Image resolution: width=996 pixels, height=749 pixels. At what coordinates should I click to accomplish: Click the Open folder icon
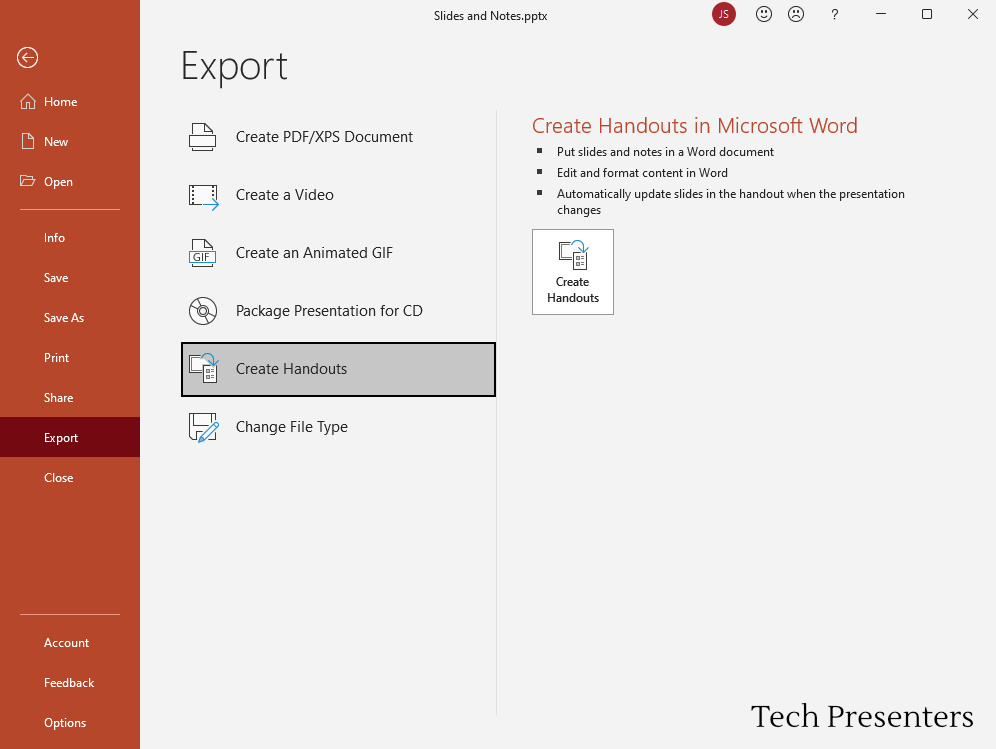click(x=27, y=181)
